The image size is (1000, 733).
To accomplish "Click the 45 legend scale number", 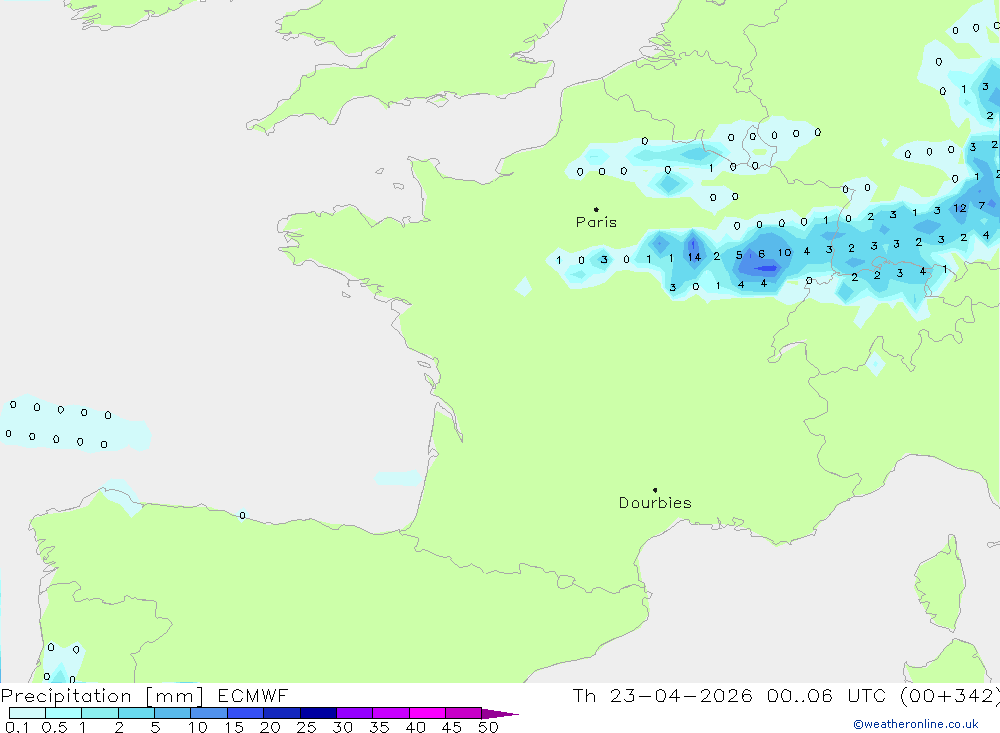I will [452, 727].
